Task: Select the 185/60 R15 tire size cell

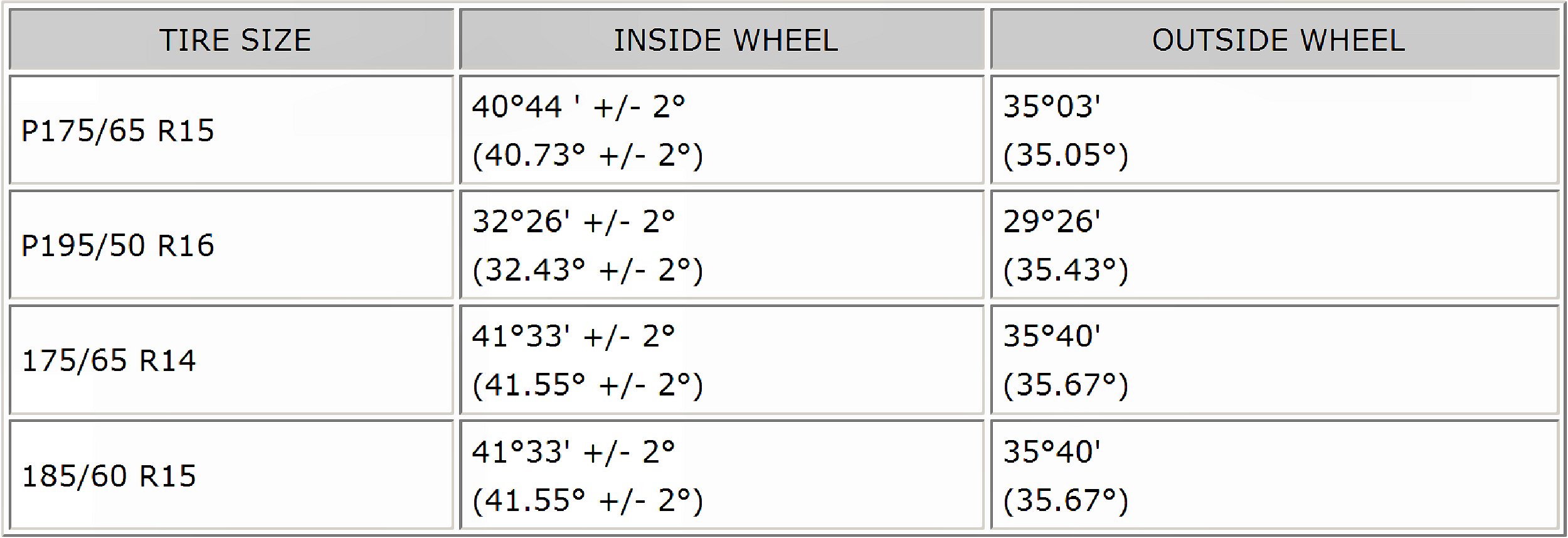Action: tap(109, 476)
